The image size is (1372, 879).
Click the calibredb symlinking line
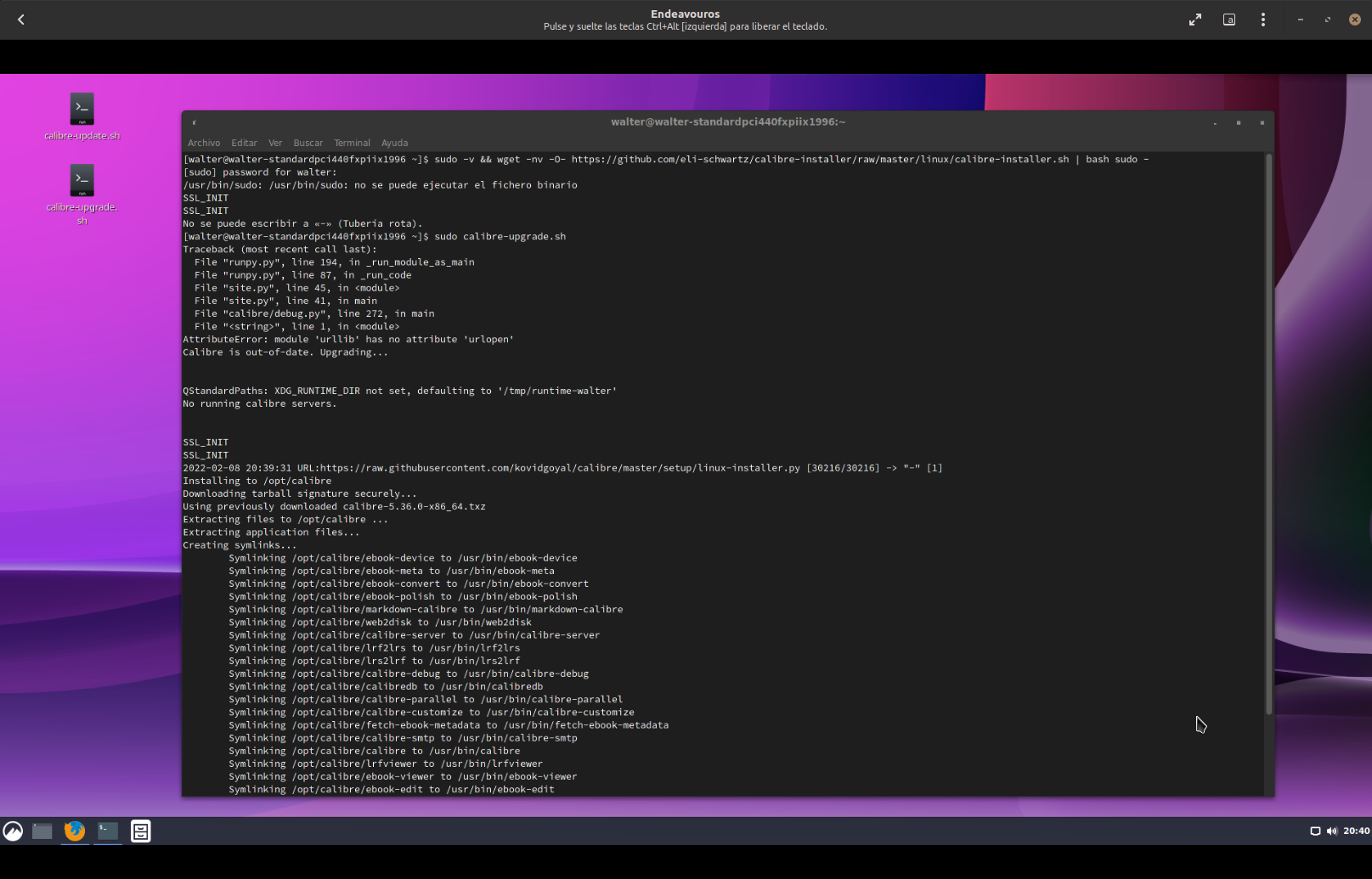(x=386, y=687)
